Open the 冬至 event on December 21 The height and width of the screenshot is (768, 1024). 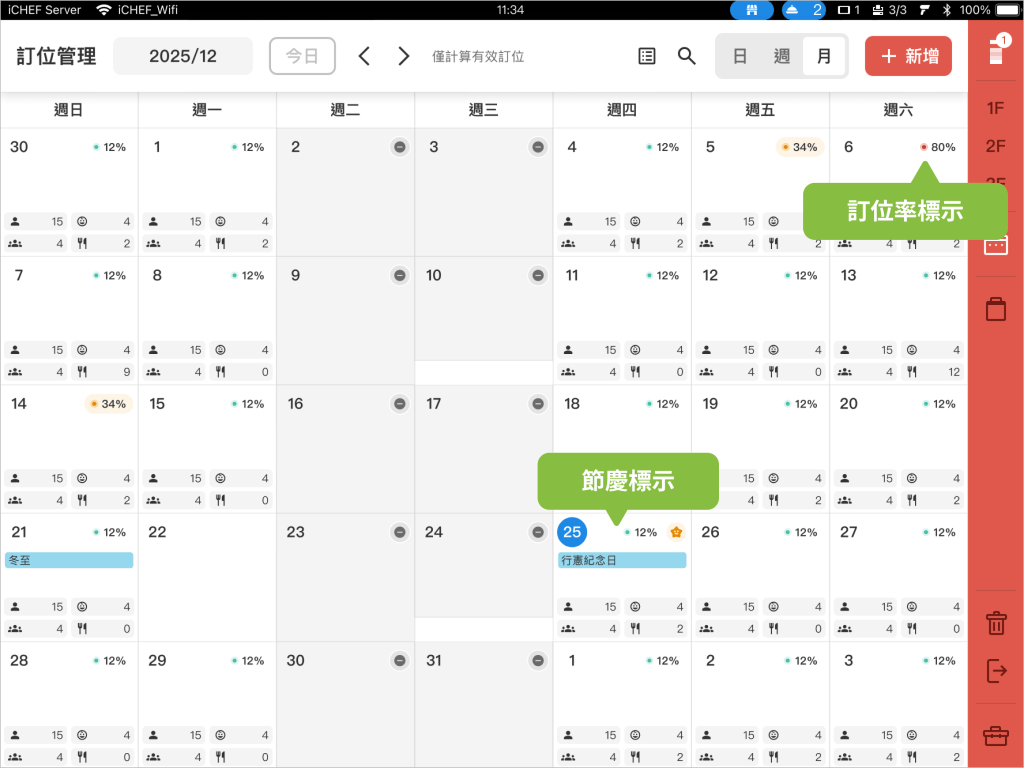pyautogui.click(x=69, y=560)
